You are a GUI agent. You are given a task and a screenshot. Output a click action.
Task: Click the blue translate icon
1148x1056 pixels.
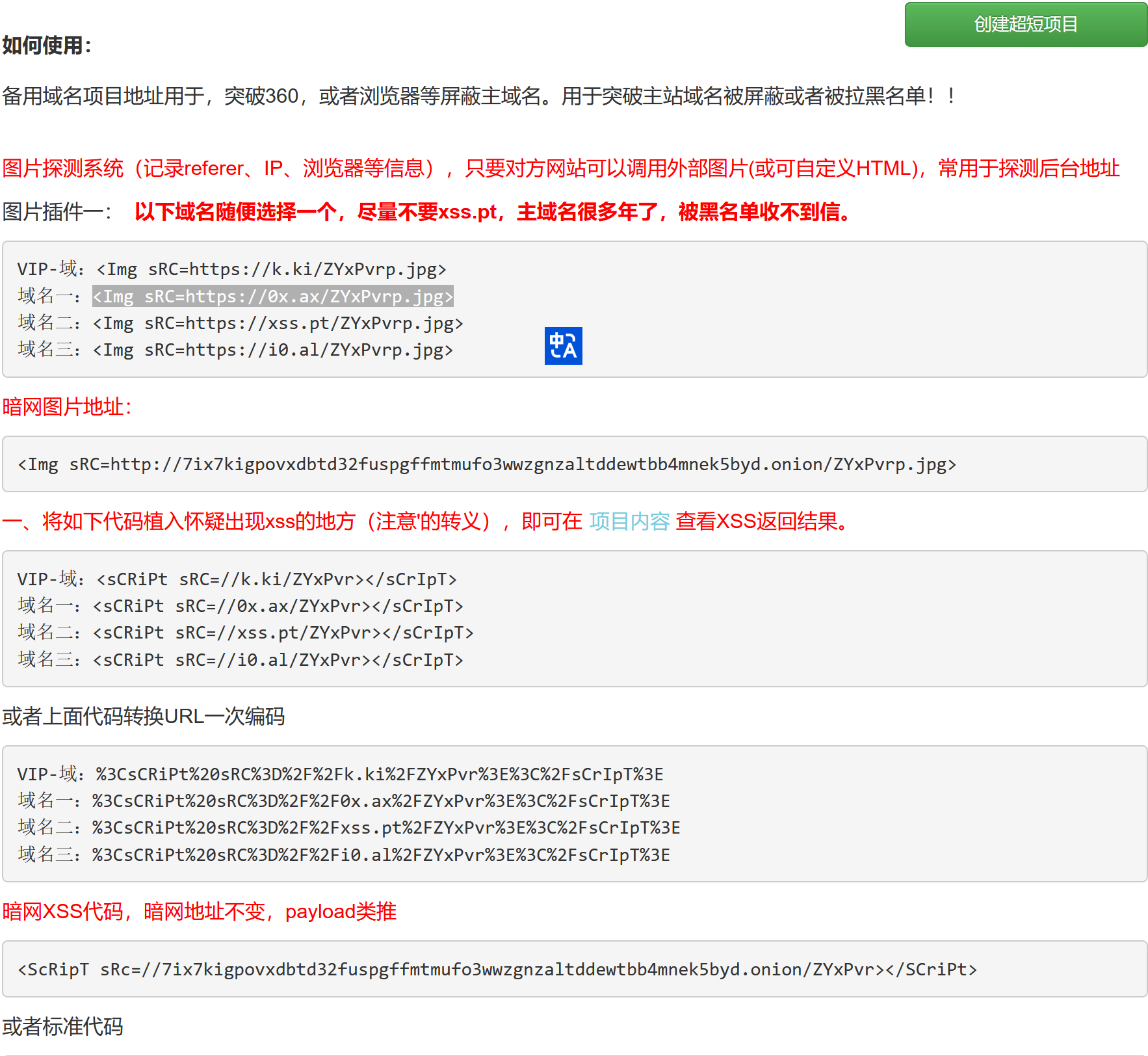pos(564,346)
